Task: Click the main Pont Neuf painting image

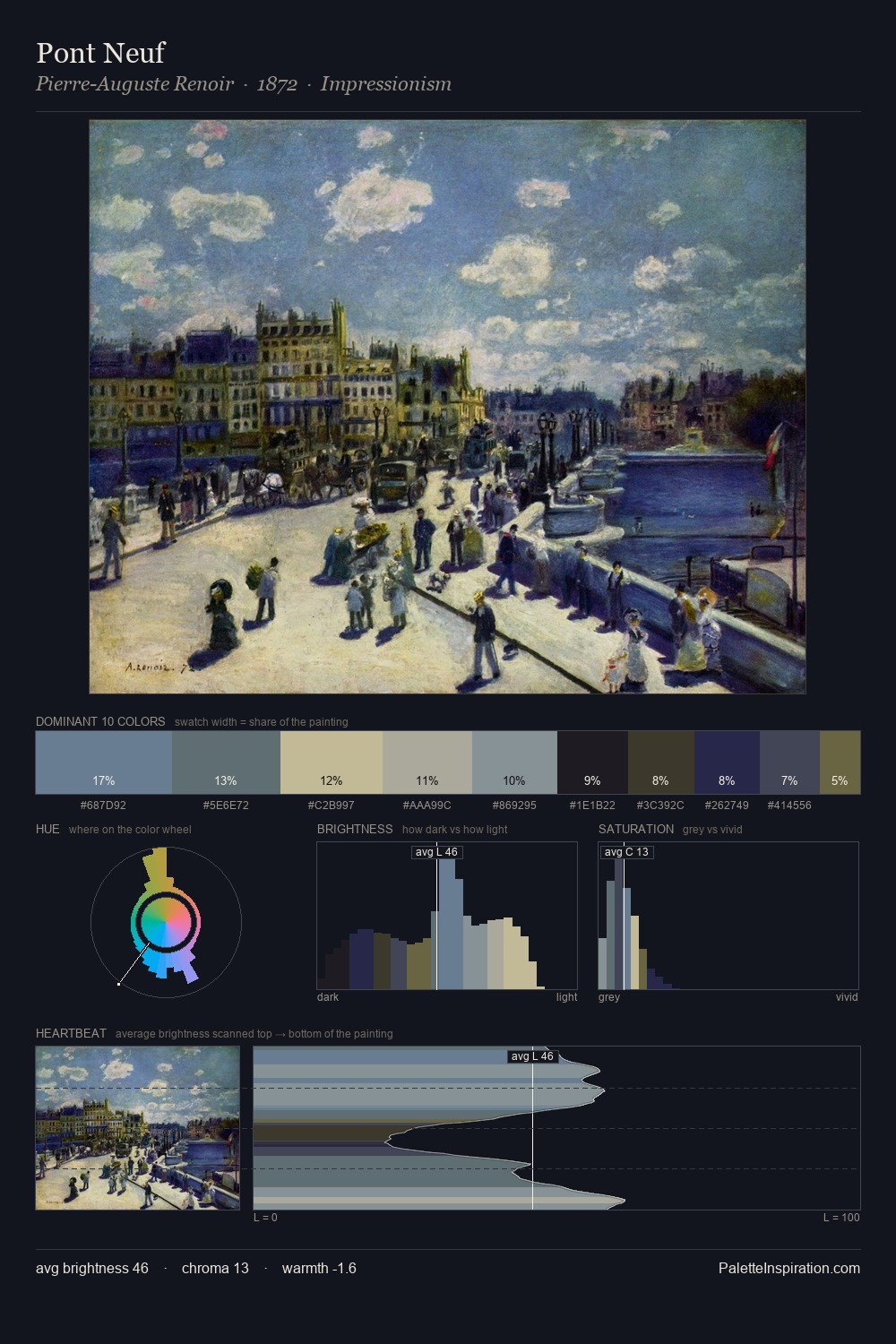Action: point(447,407)
